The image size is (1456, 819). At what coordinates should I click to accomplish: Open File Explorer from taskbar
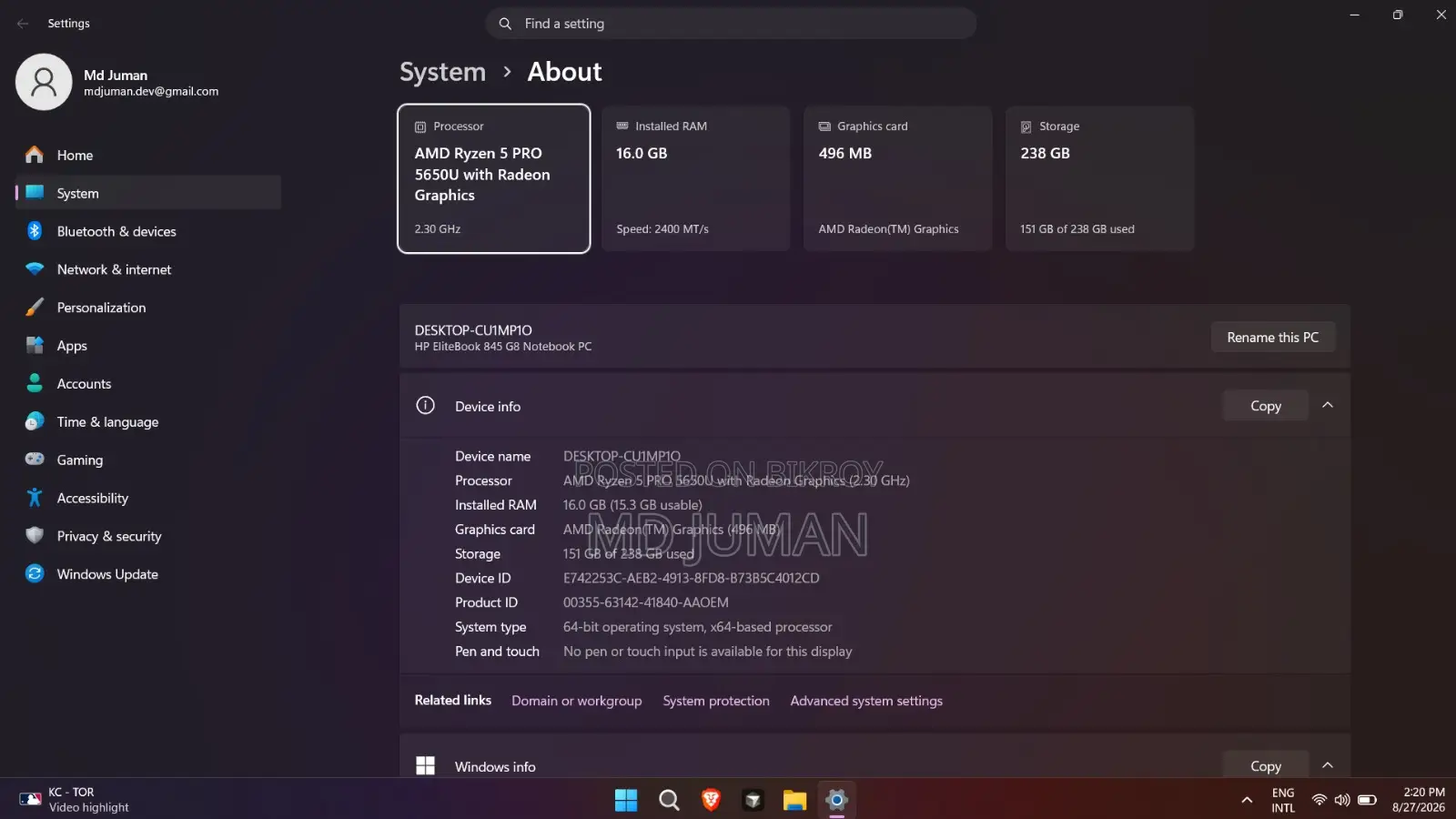point(794,800)
